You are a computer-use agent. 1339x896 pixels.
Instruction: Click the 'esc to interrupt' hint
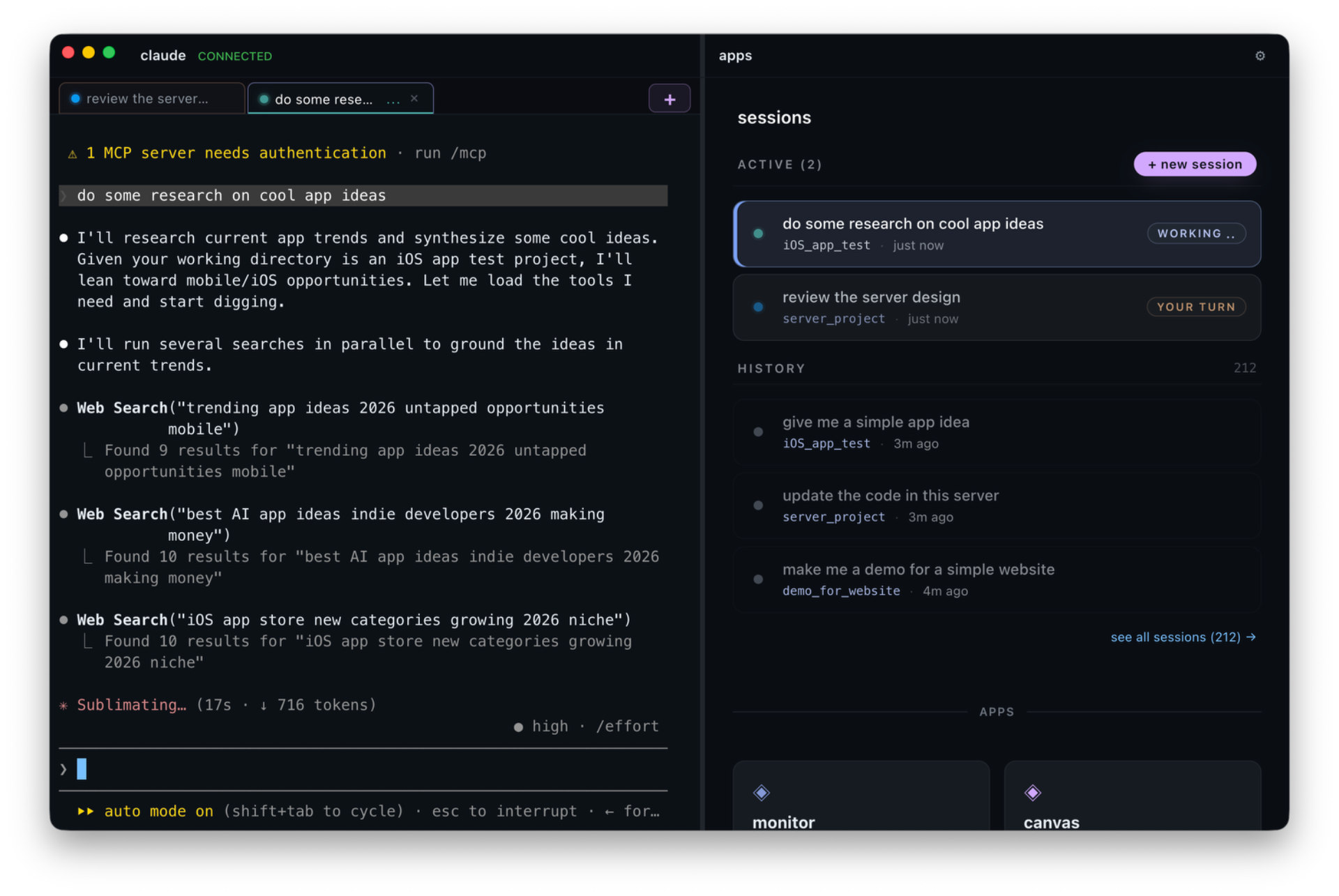(x=504, y=812)
